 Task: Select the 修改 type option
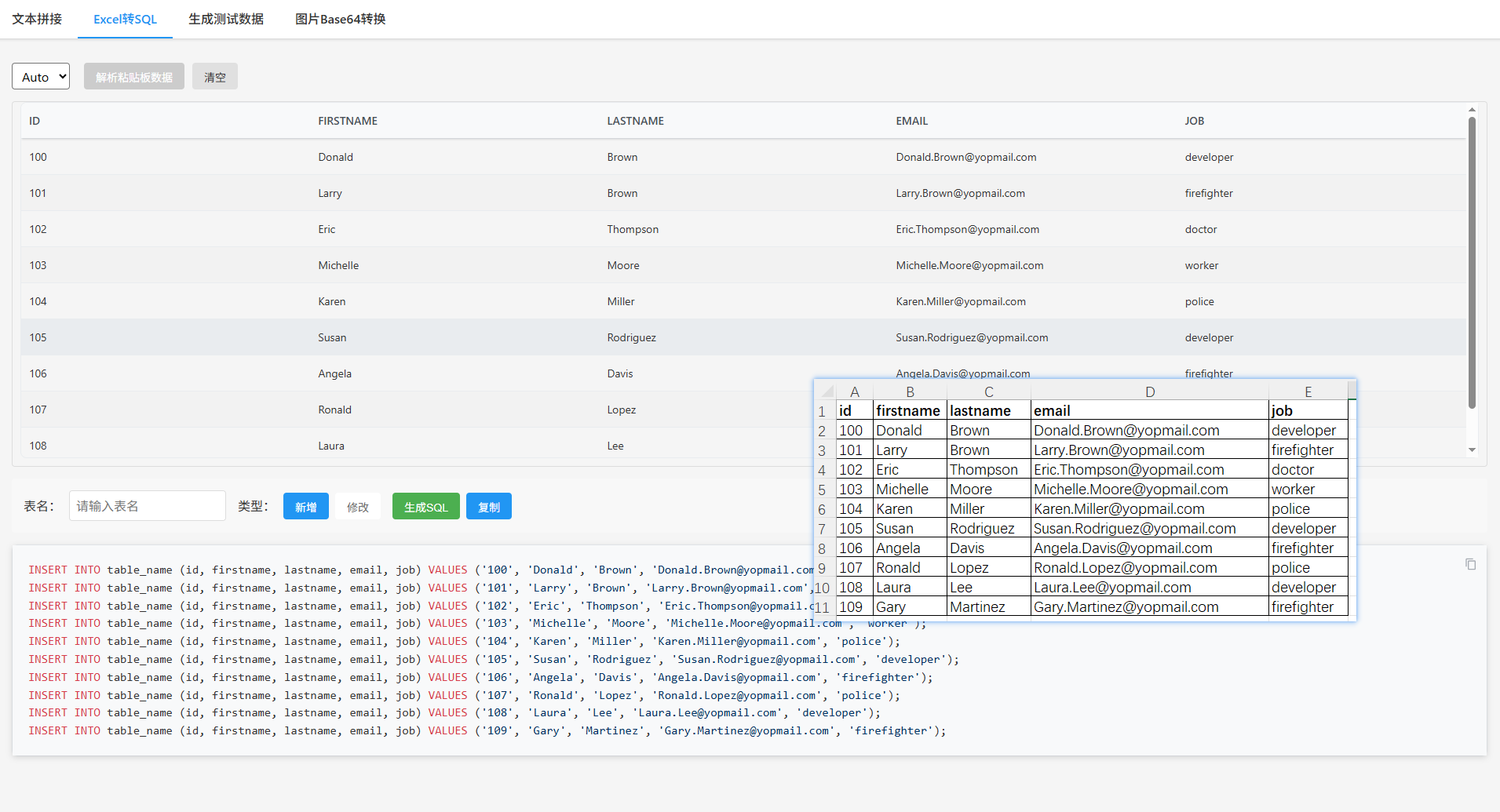[x=358, y=507]
